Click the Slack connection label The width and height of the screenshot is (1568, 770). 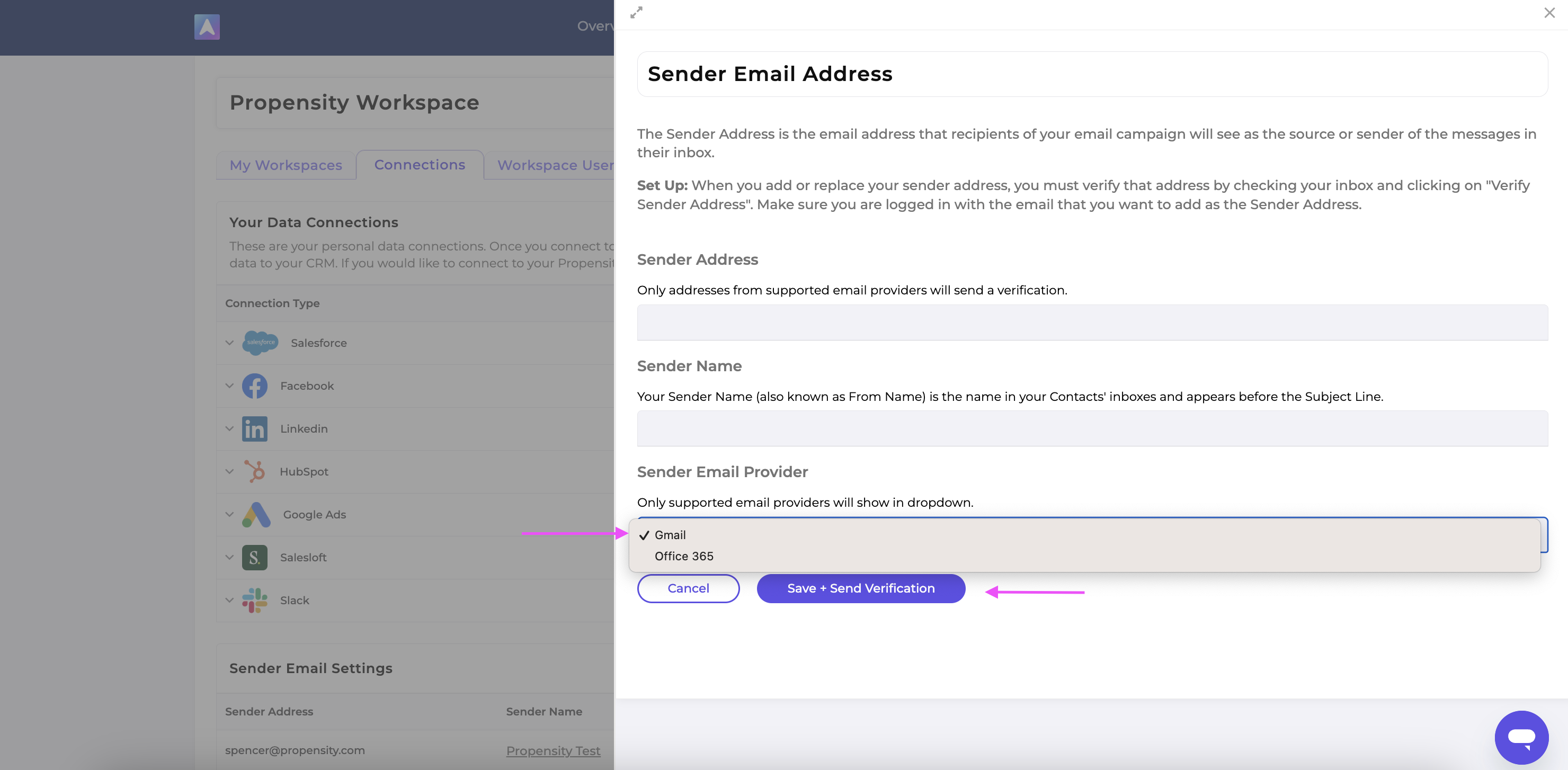(295, 600)
